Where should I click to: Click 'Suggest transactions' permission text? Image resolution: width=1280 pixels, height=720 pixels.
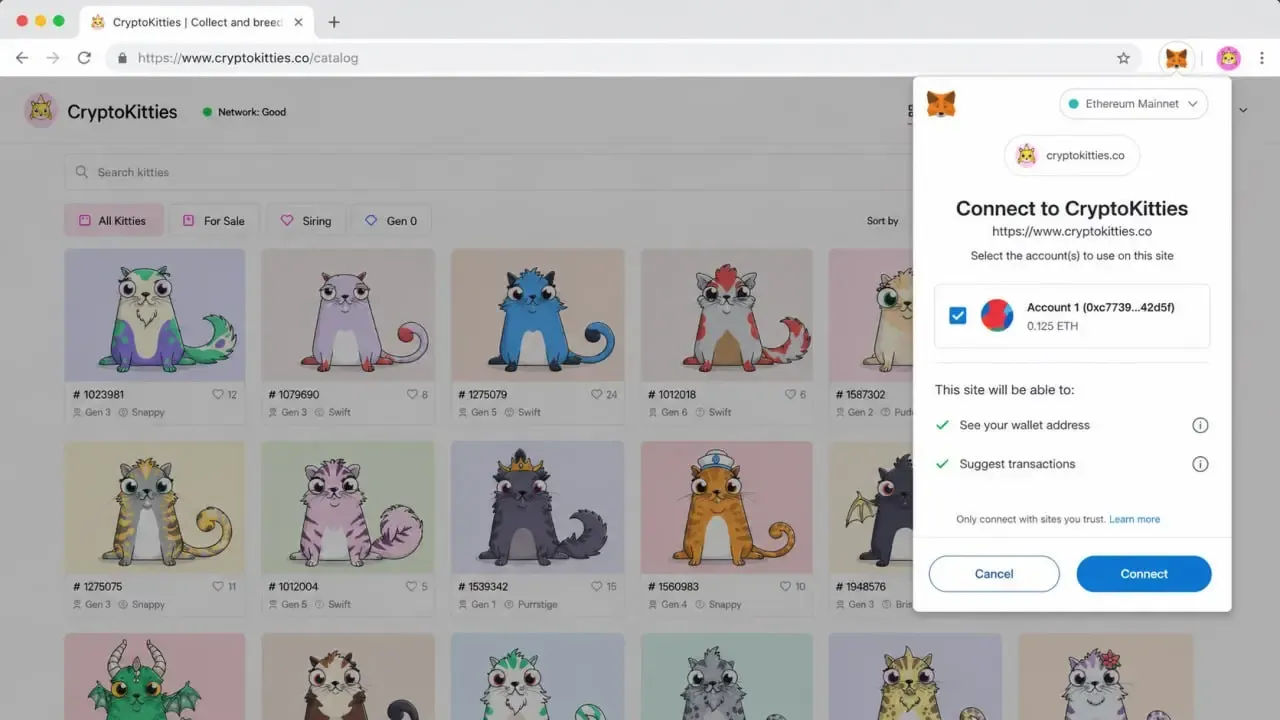click(x=1017, y=464)
